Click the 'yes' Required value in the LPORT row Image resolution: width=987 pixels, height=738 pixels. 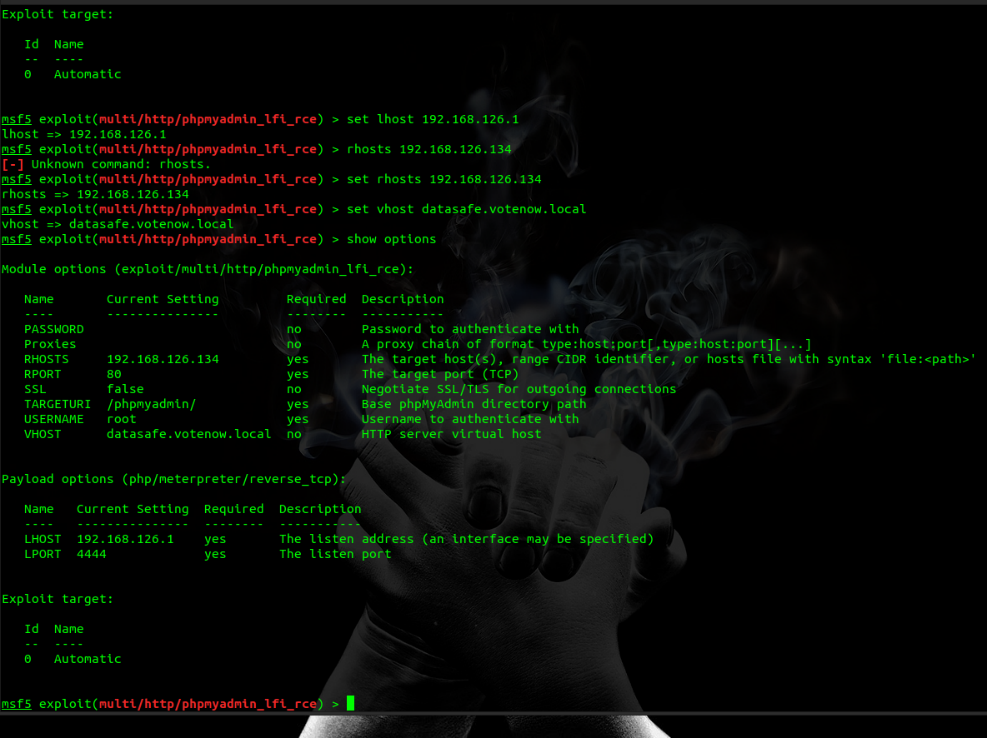click(215, 554)
